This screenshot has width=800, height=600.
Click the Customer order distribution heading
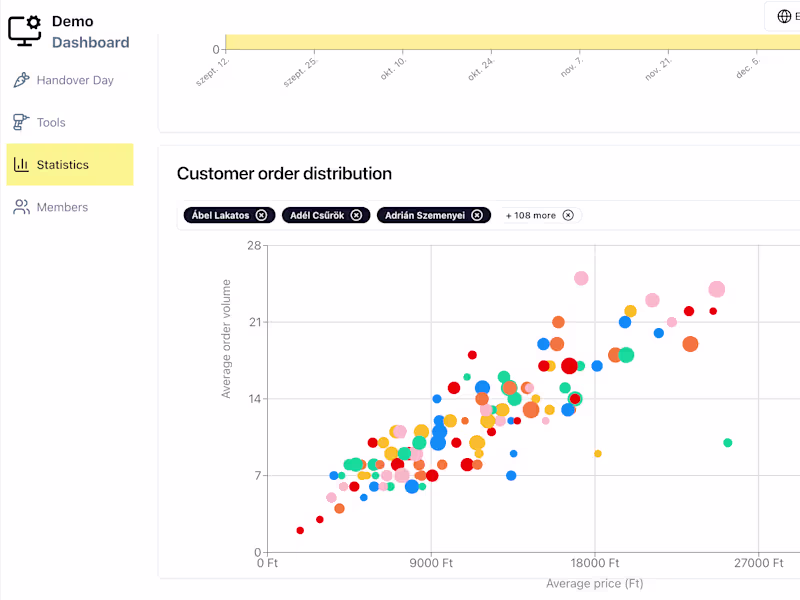point(284,174)
